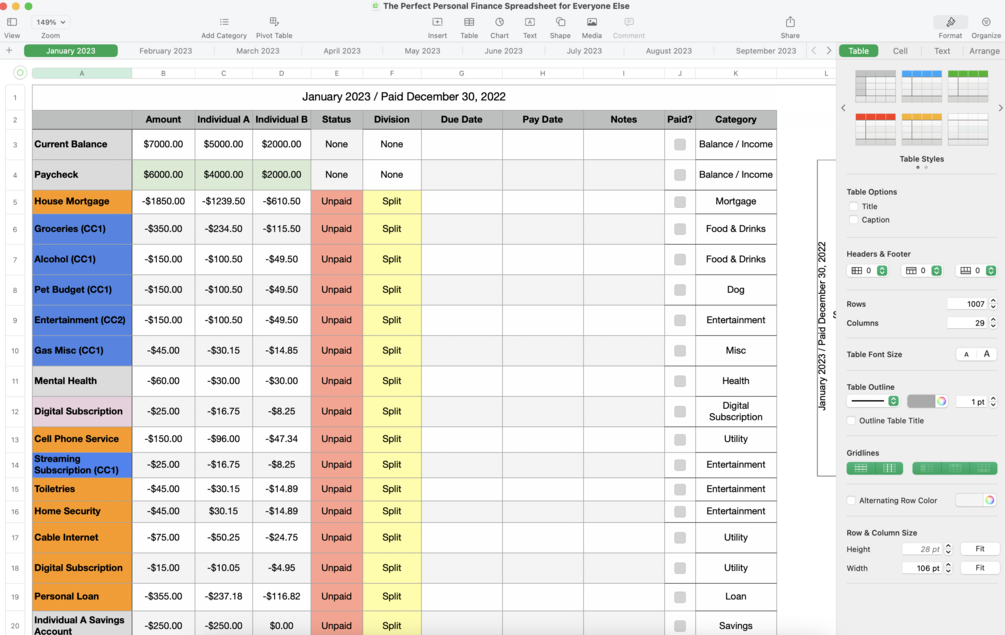This screenshot has height=635, width=1005.
Task: Toggle horizontal body gridlines button
Action: [x=861, y=468]
